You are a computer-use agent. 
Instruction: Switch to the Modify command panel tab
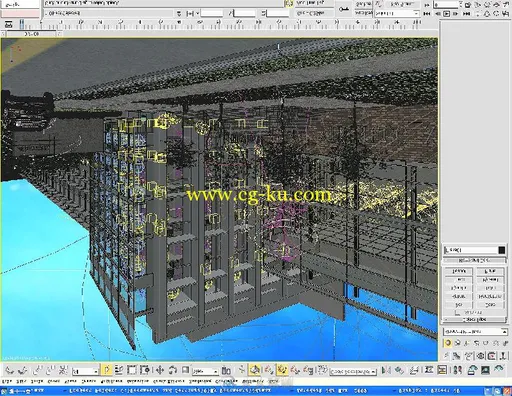click(x=456, y=356)
